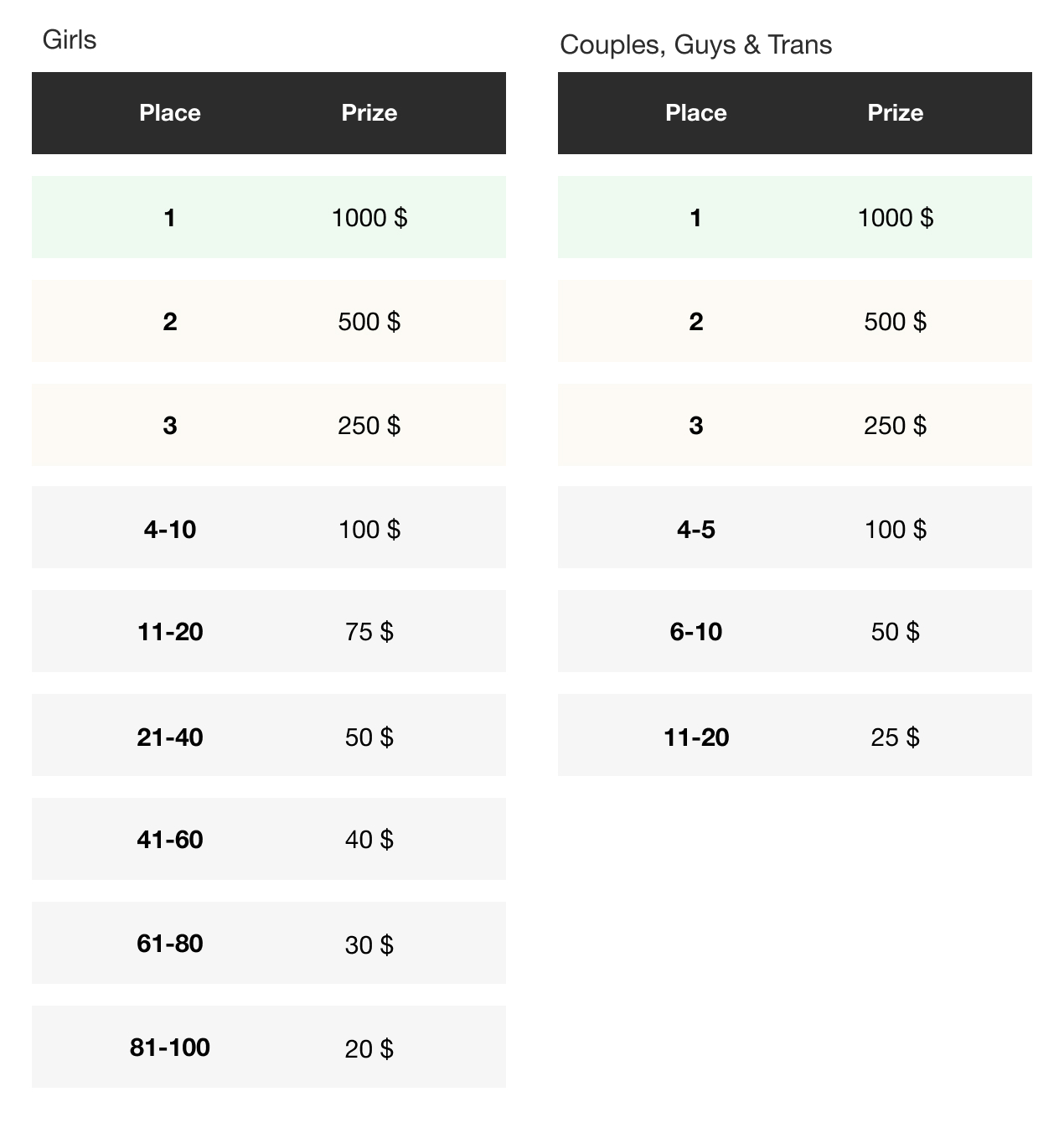Select the 1000 $ prize in Girls table

(369, 218)
